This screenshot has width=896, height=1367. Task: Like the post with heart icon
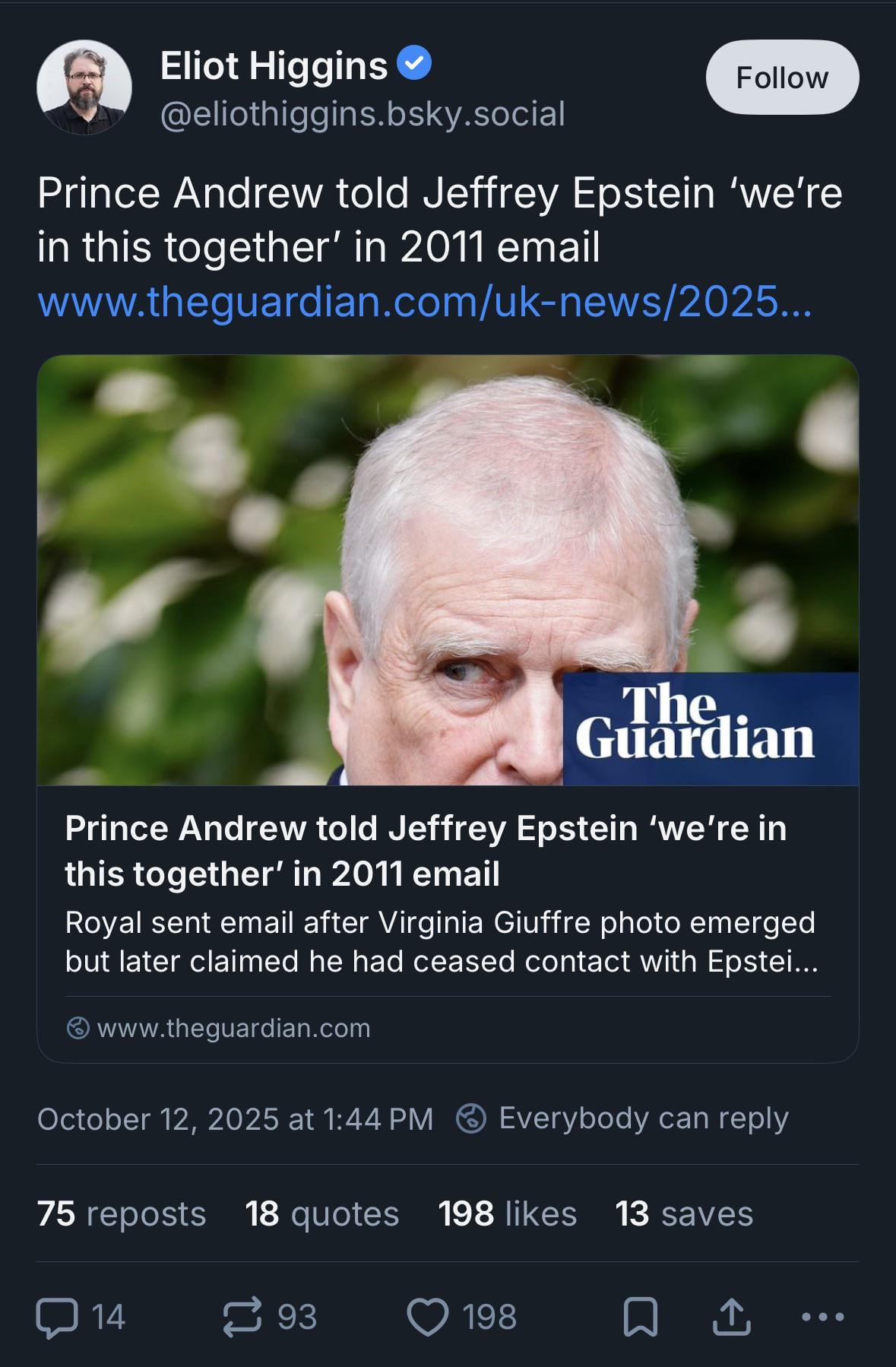428,1318
